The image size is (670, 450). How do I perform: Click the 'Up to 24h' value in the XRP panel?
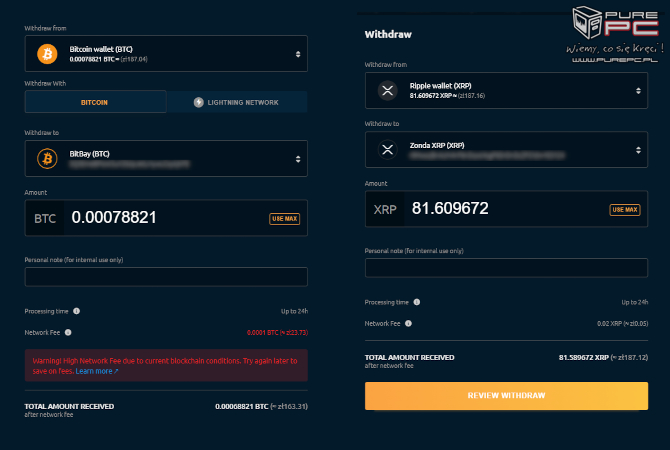635,302
